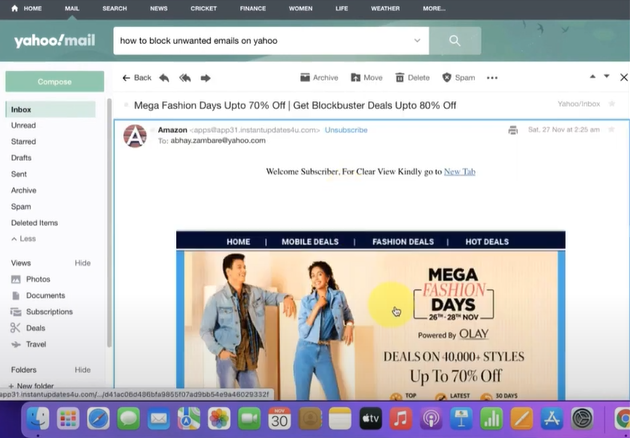Click the Amazon sender avatar
Screen dimensions: 630x438
tap(135, 136)
